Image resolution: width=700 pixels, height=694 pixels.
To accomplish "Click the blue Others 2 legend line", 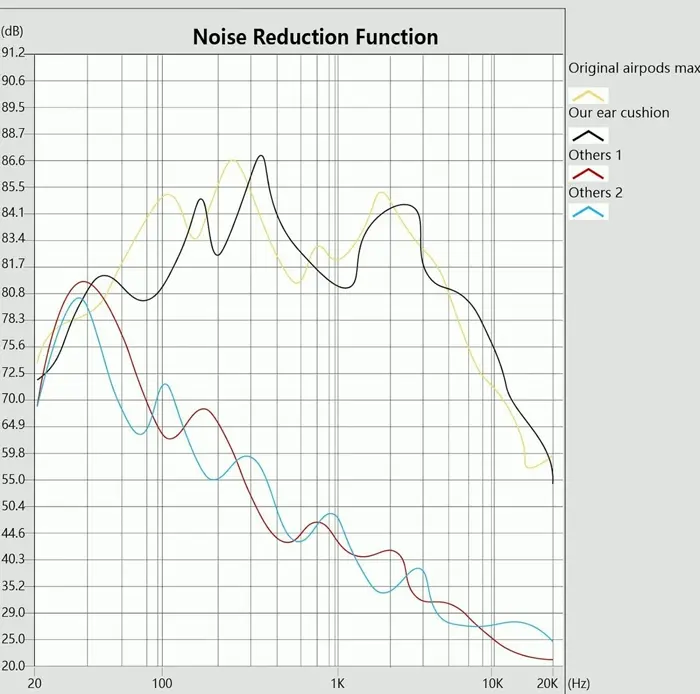I will tap(588, 211).
